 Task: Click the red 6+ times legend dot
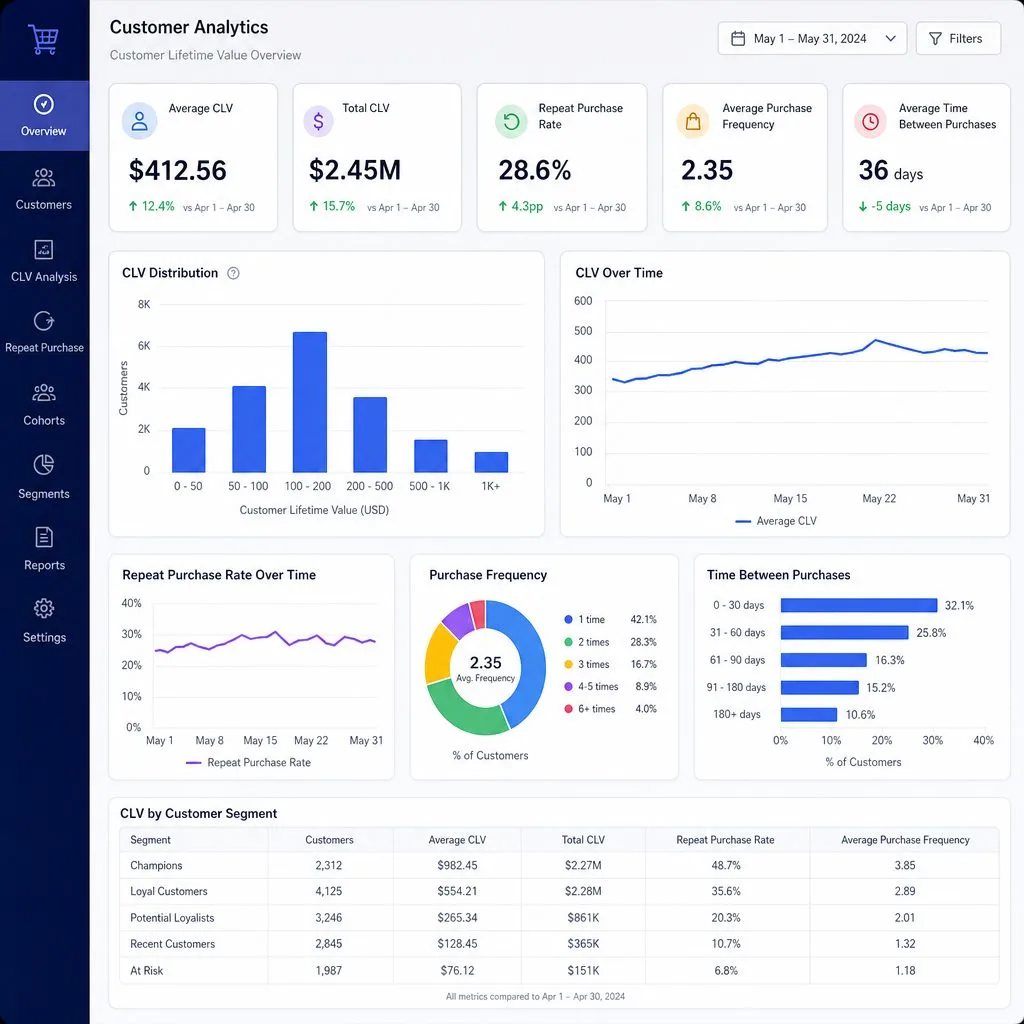[x=568, y=709]
